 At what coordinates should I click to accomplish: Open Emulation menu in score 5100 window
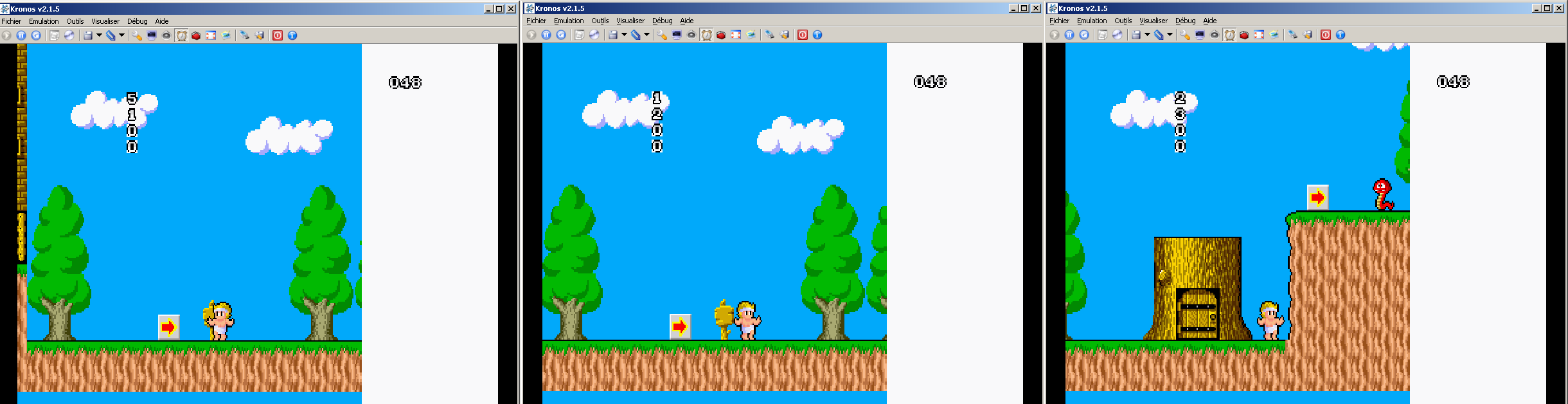pos(44,21)
